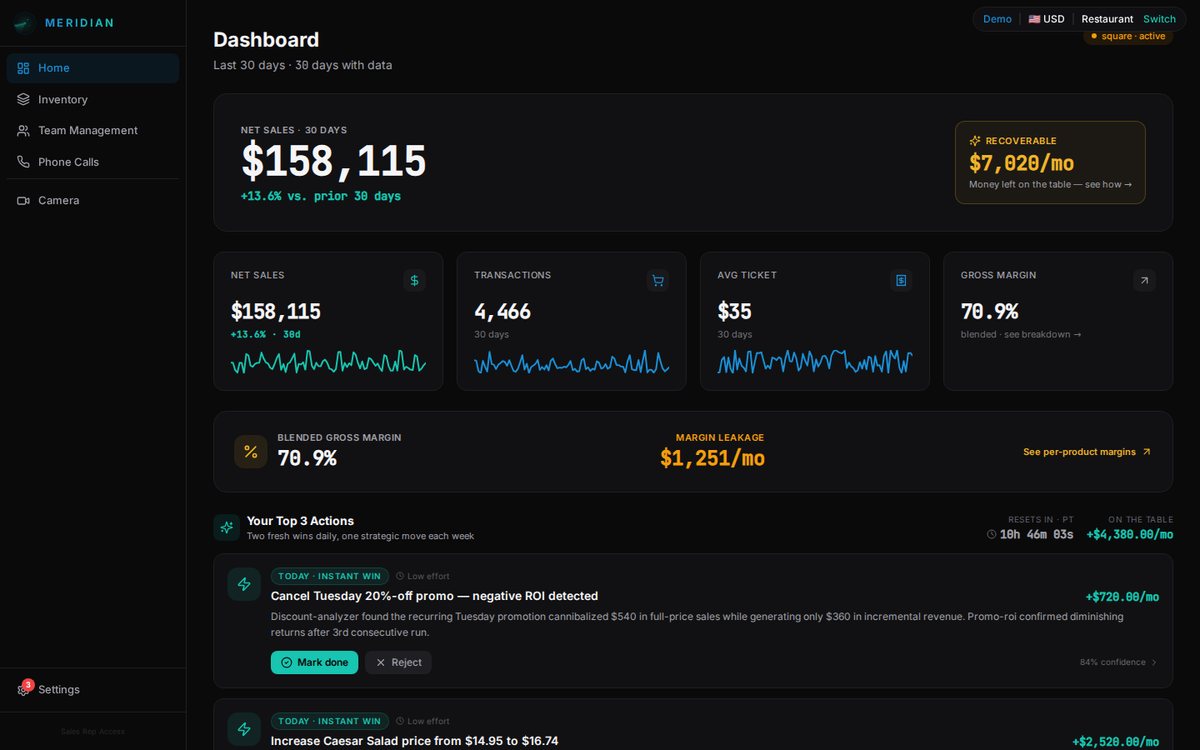Click the clock icon beside reset countdown
Screen dimensions: 1200x750
pyautogui.click(x=992, y=534)
